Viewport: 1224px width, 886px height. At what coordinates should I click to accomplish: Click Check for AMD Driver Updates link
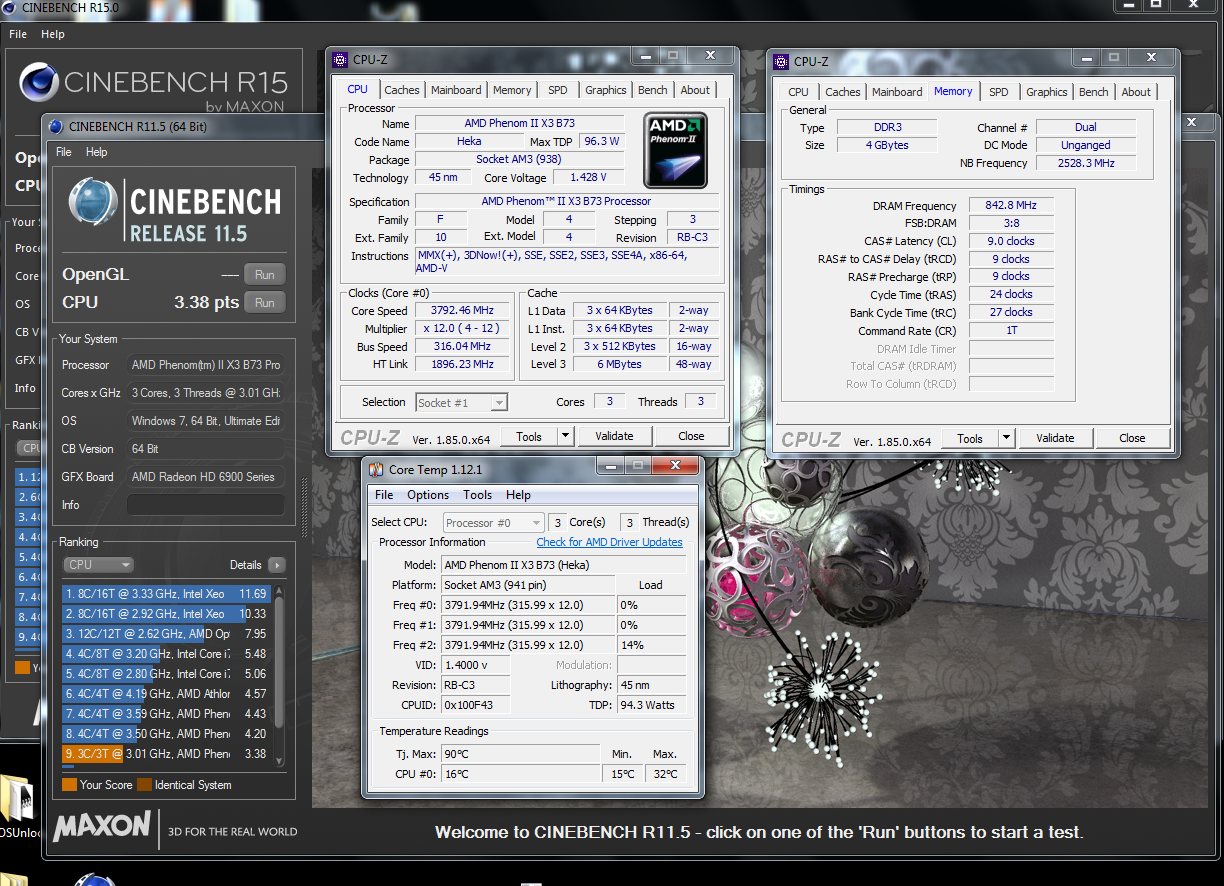pyautogui.click(x=609, y=542)
